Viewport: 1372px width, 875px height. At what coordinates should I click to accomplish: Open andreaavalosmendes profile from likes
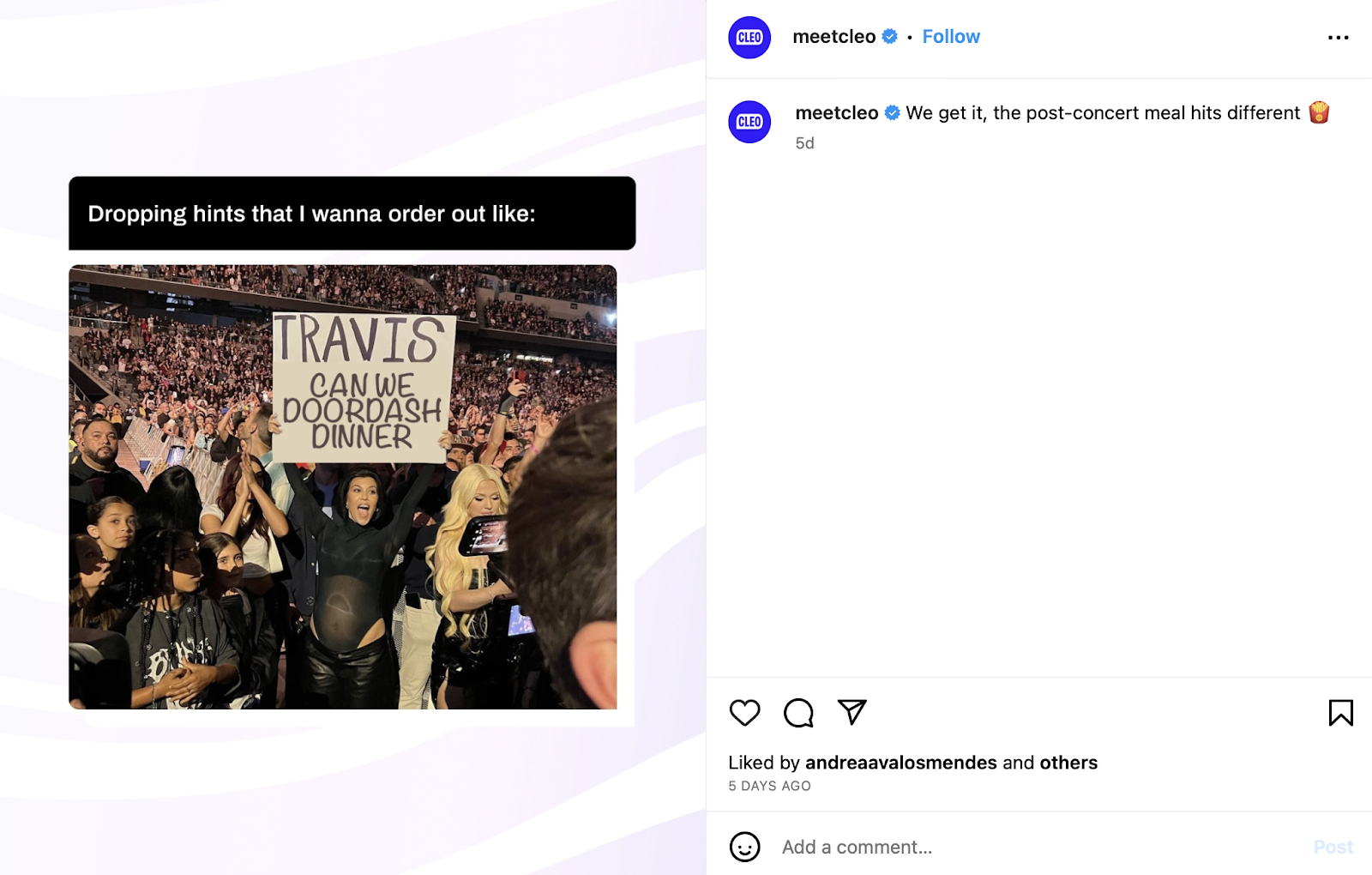click(900, 763)
